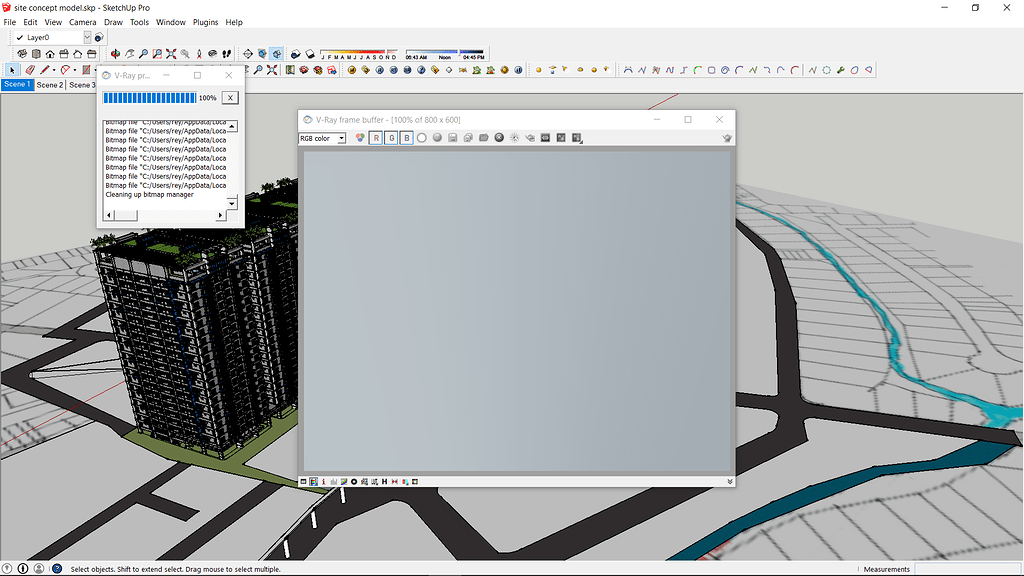
Task: Toggle the red channel in the frame buffer
Action: pyautogui.click(x=375, y=137)
